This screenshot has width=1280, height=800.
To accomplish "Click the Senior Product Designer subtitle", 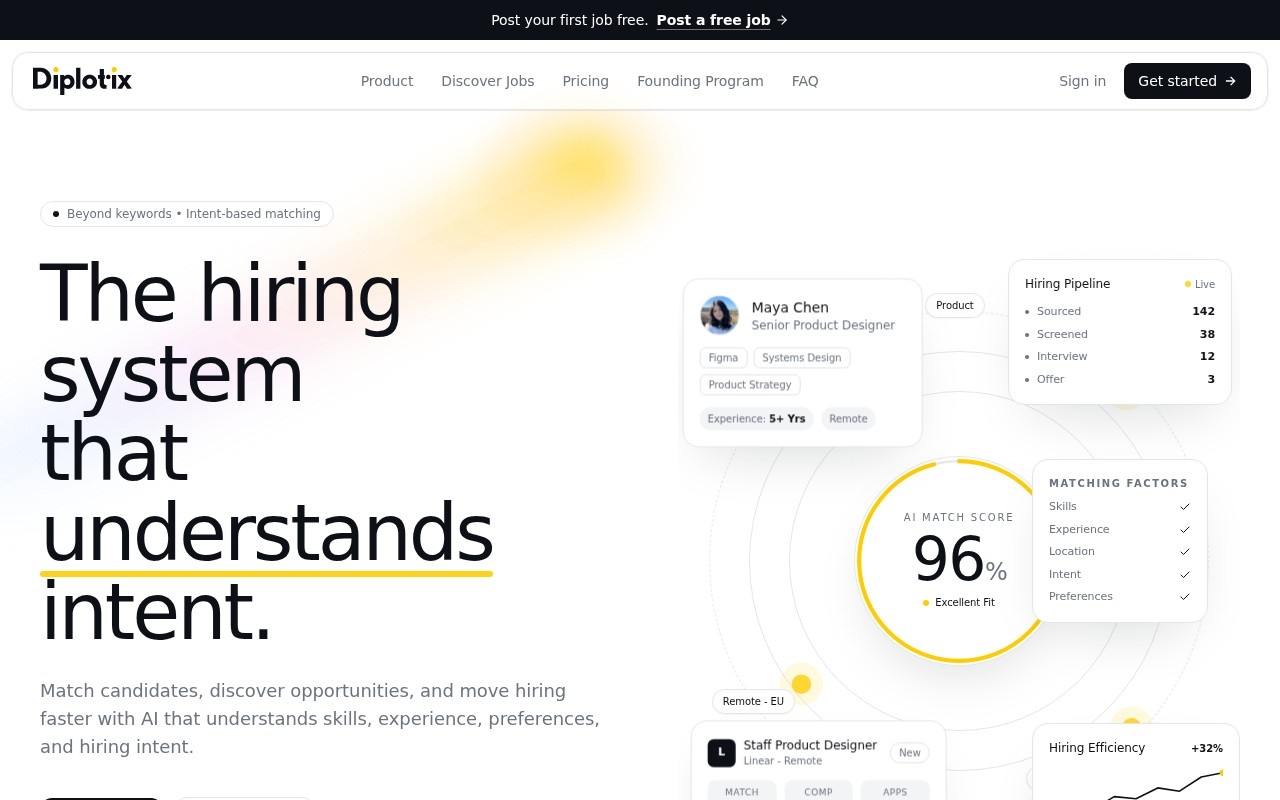I will 823,325.
